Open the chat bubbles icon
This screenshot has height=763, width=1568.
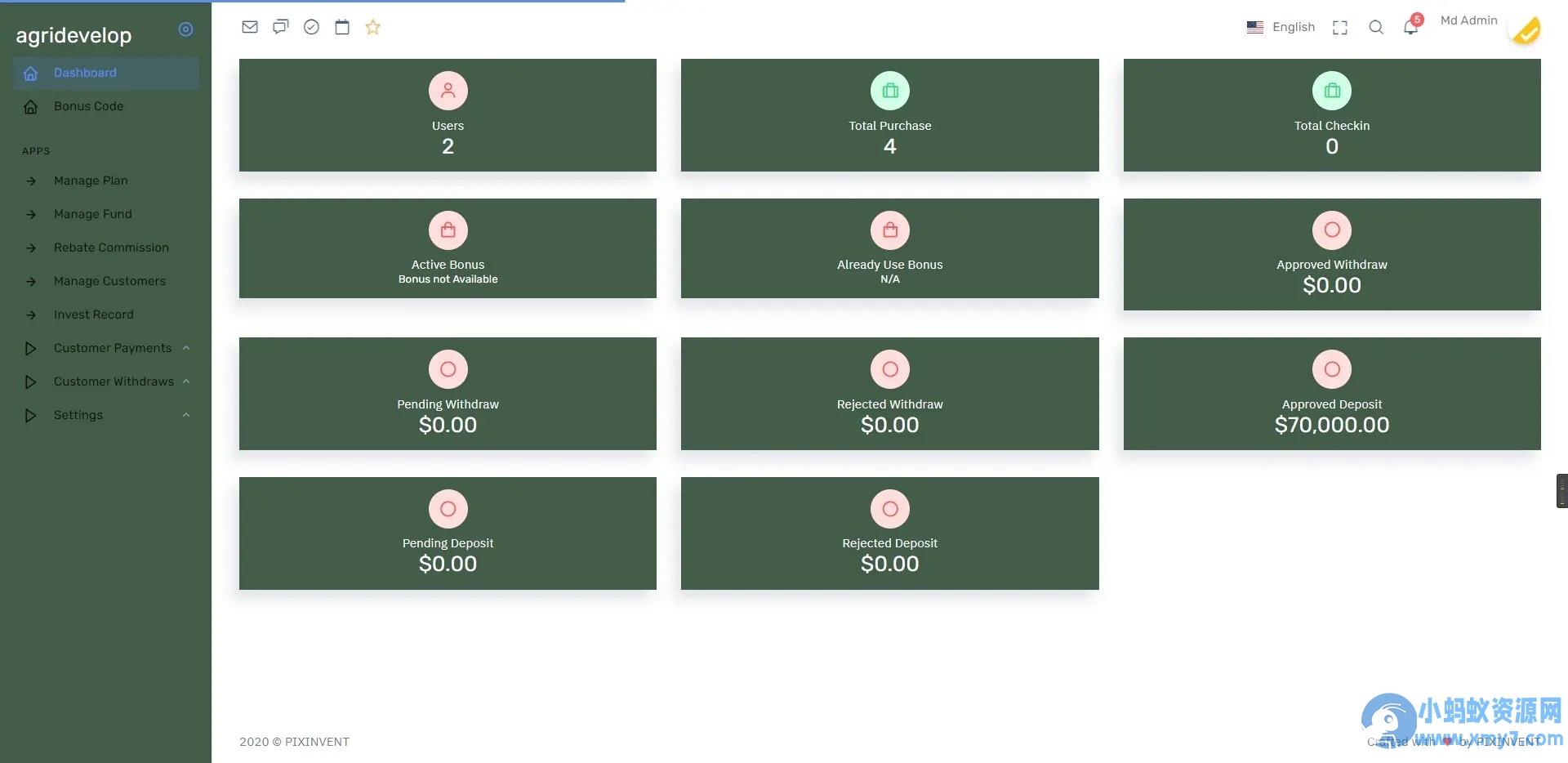coord(281,27)
